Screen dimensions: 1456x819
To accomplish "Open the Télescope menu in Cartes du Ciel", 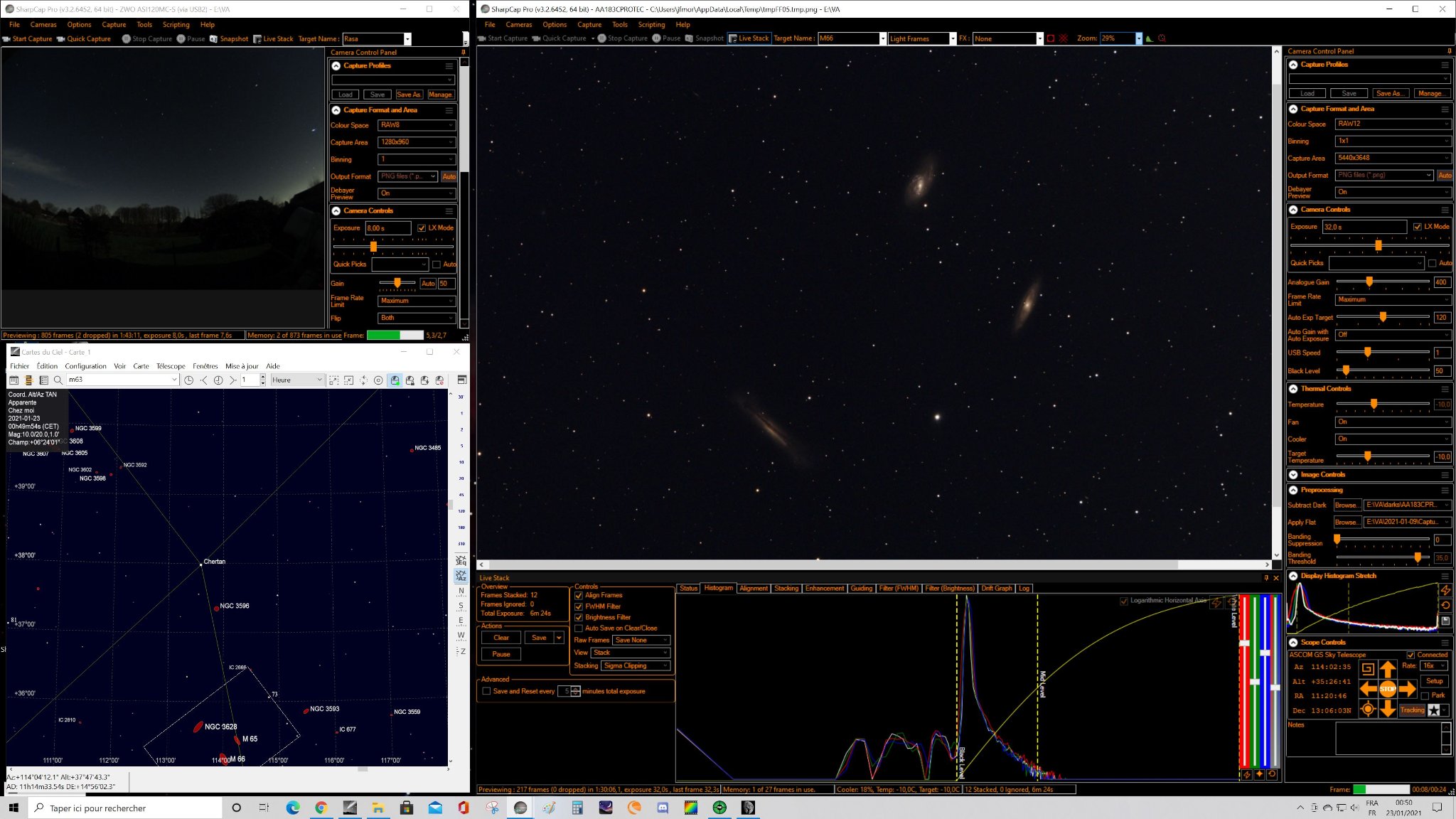I will (171, 366).
